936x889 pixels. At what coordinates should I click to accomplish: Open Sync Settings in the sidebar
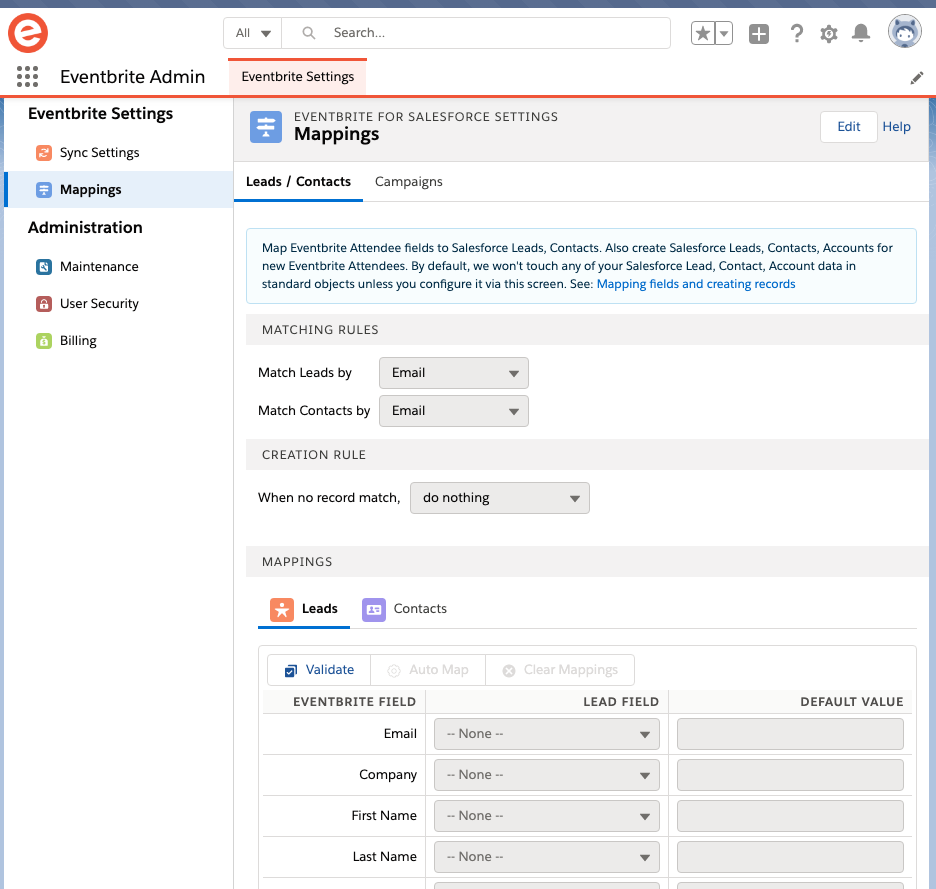pos(118,153)
